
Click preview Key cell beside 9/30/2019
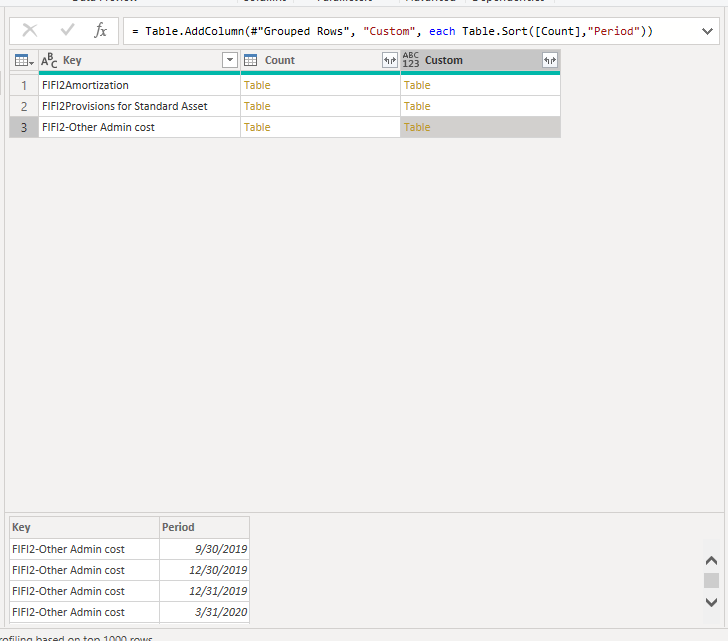[x=84, y=549]
